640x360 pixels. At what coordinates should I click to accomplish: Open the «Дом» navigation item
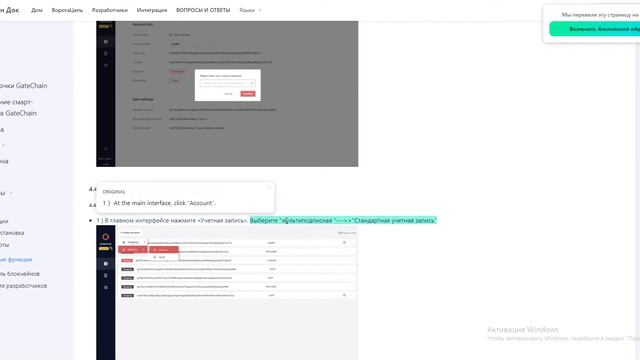click(37, 10)
